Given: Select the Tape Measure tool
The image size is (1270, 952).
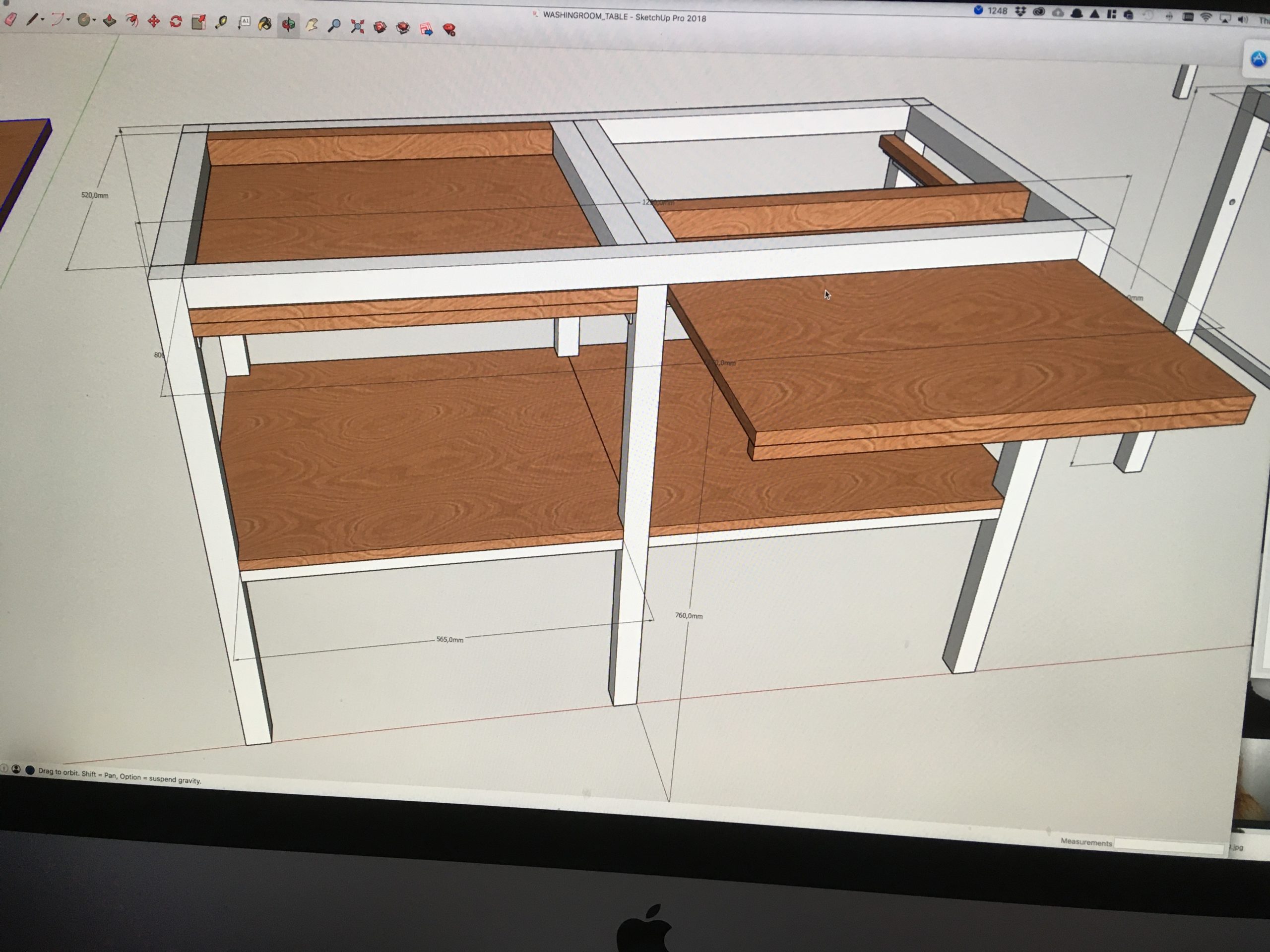Looking at the screenshot, I should (221, 22).
